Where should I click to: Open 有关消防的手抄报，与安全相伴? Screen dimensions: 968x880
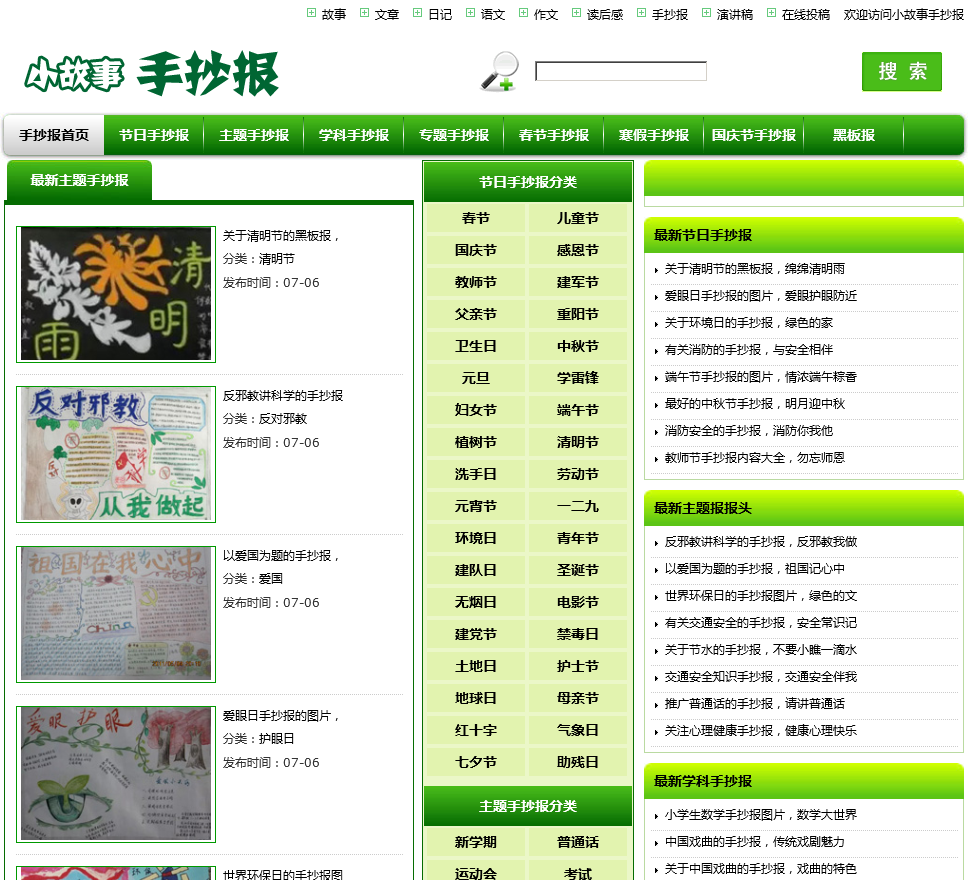click(x=748, y=350)
